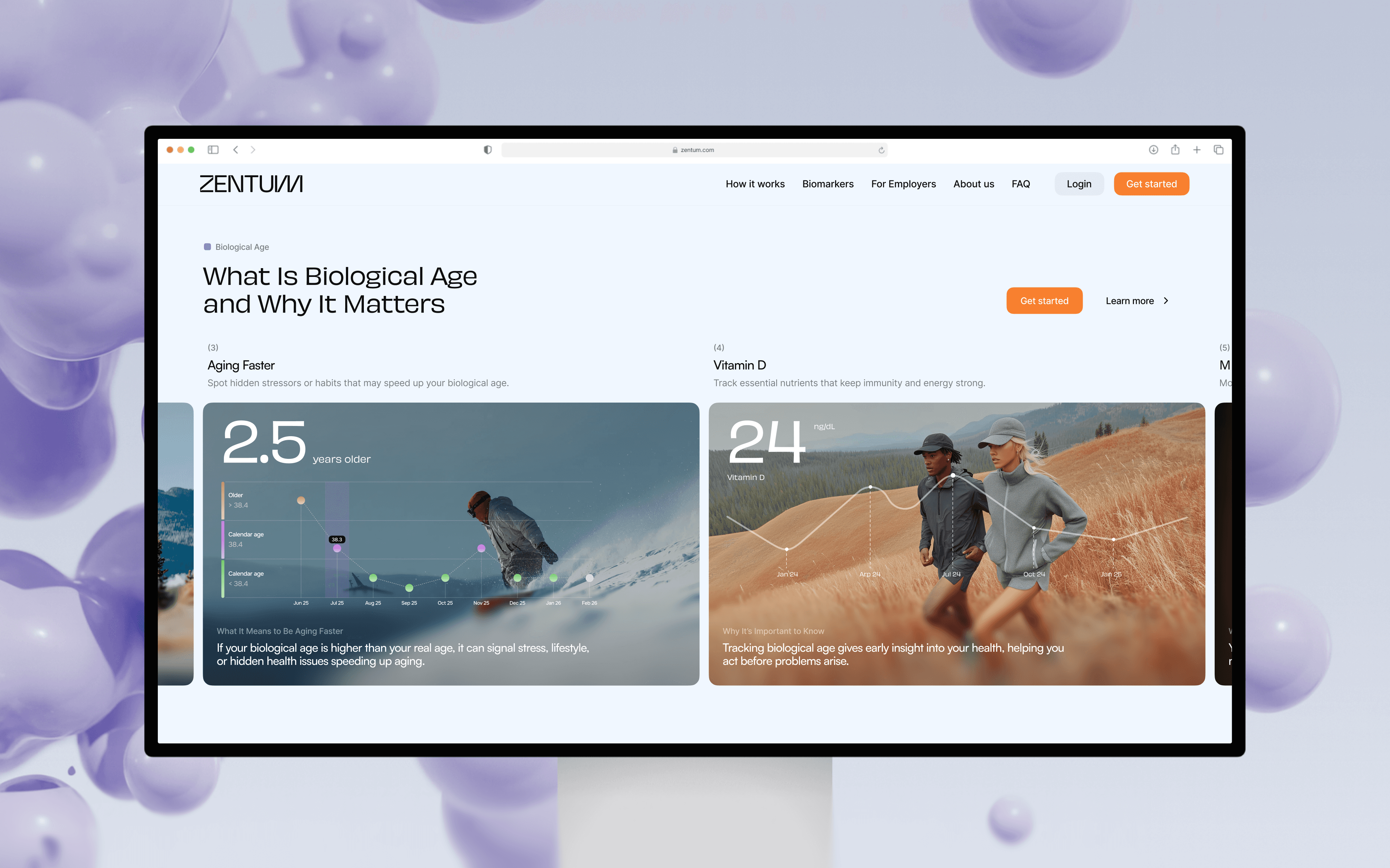Click the Zentum logo
1390x868 pixels.
coord(251,184)
